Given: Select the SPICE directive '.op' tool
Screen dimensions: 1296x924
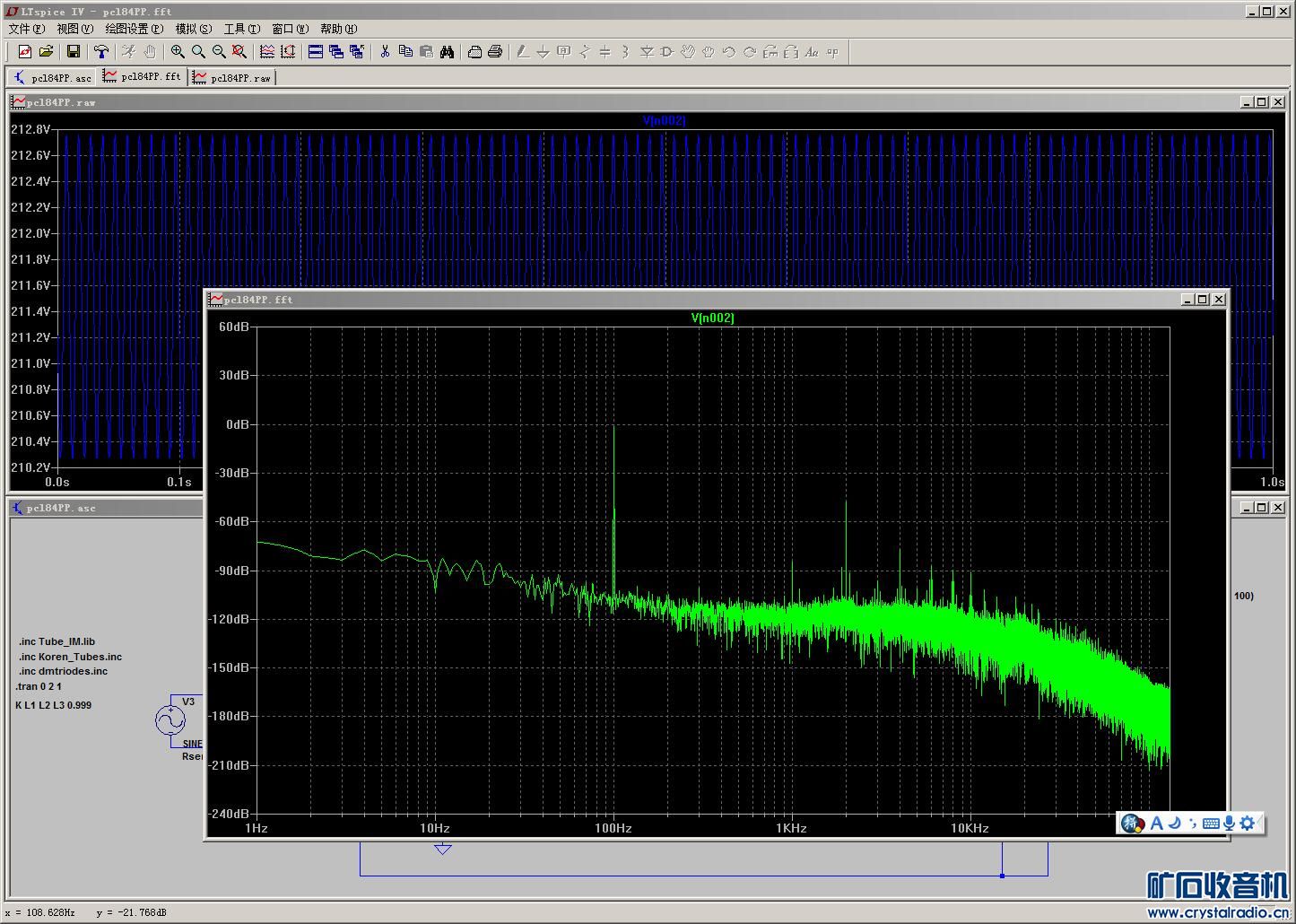Looking at the screenshot, I should click(x=832, y=52).
